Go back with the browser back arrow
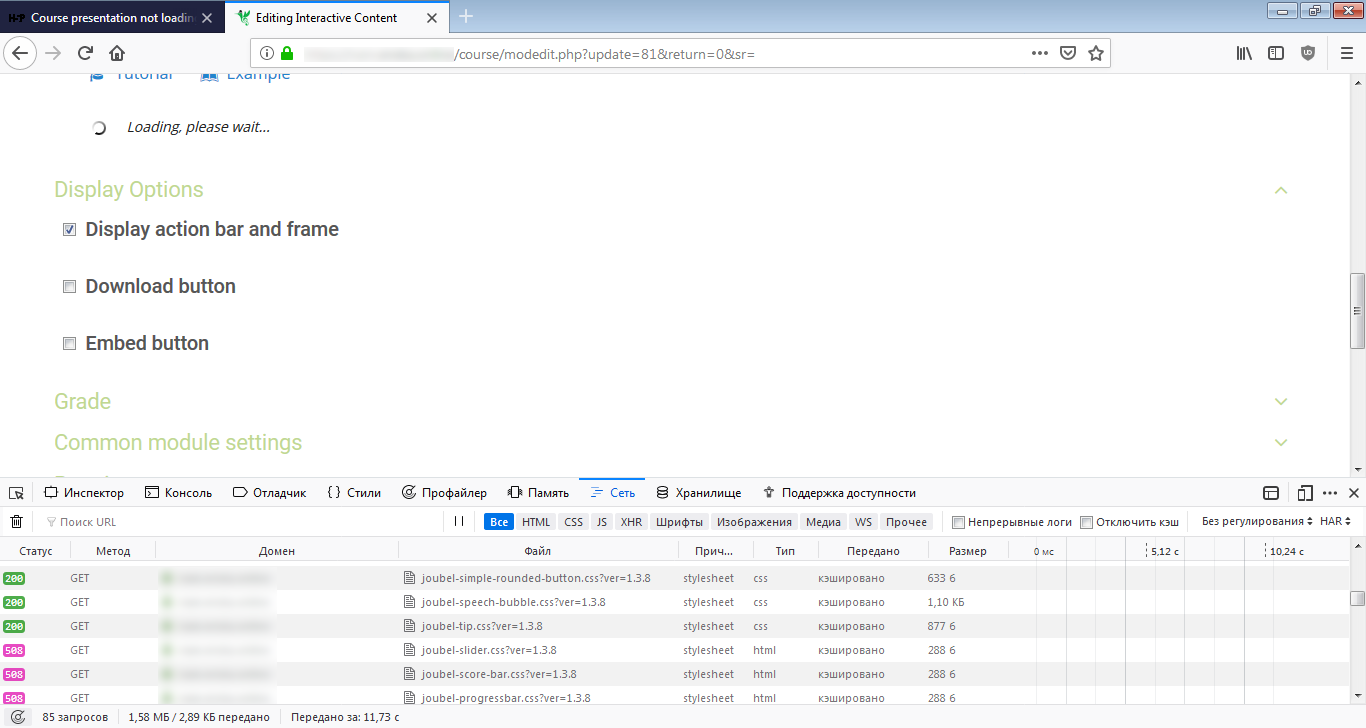Image resolution: width=1366 pixels, height=728 pixels. pos(21,53)
